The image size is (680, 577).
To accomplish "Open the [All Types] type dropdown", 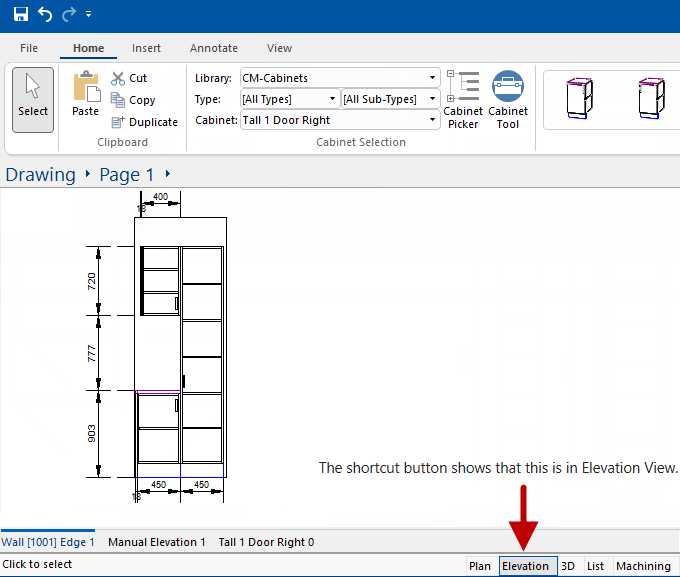I will 290,99.
